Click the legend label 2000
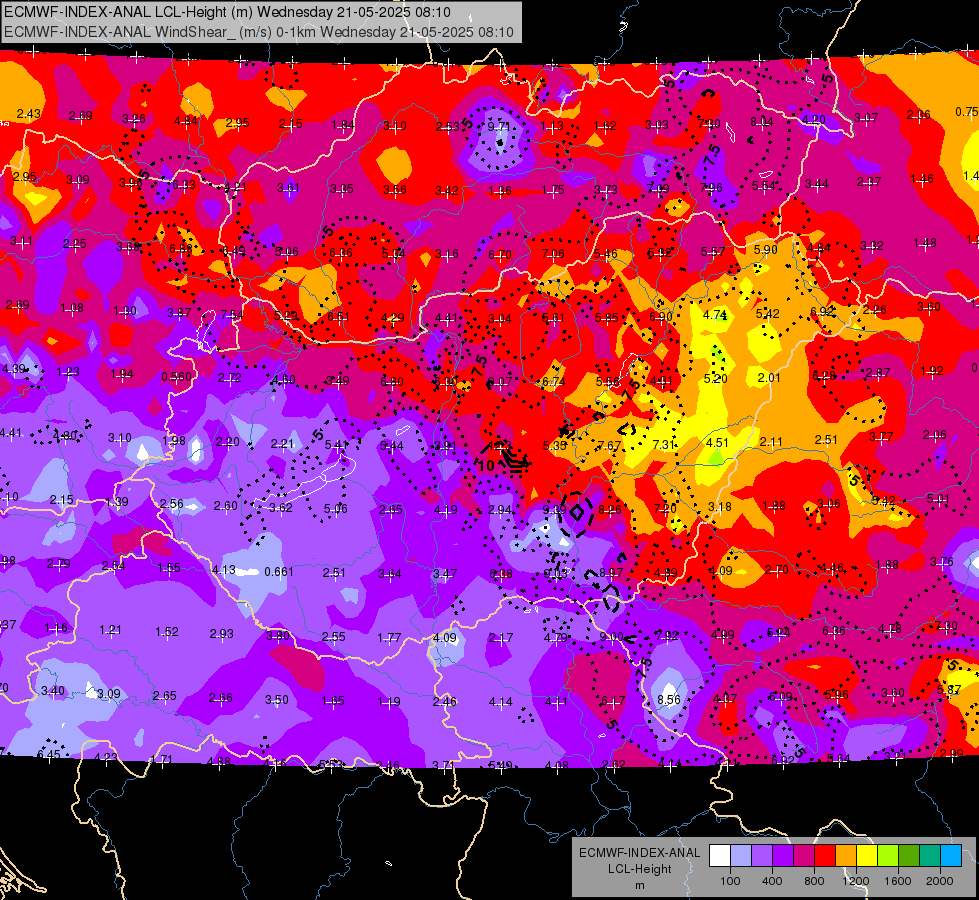 coord(940,881)
